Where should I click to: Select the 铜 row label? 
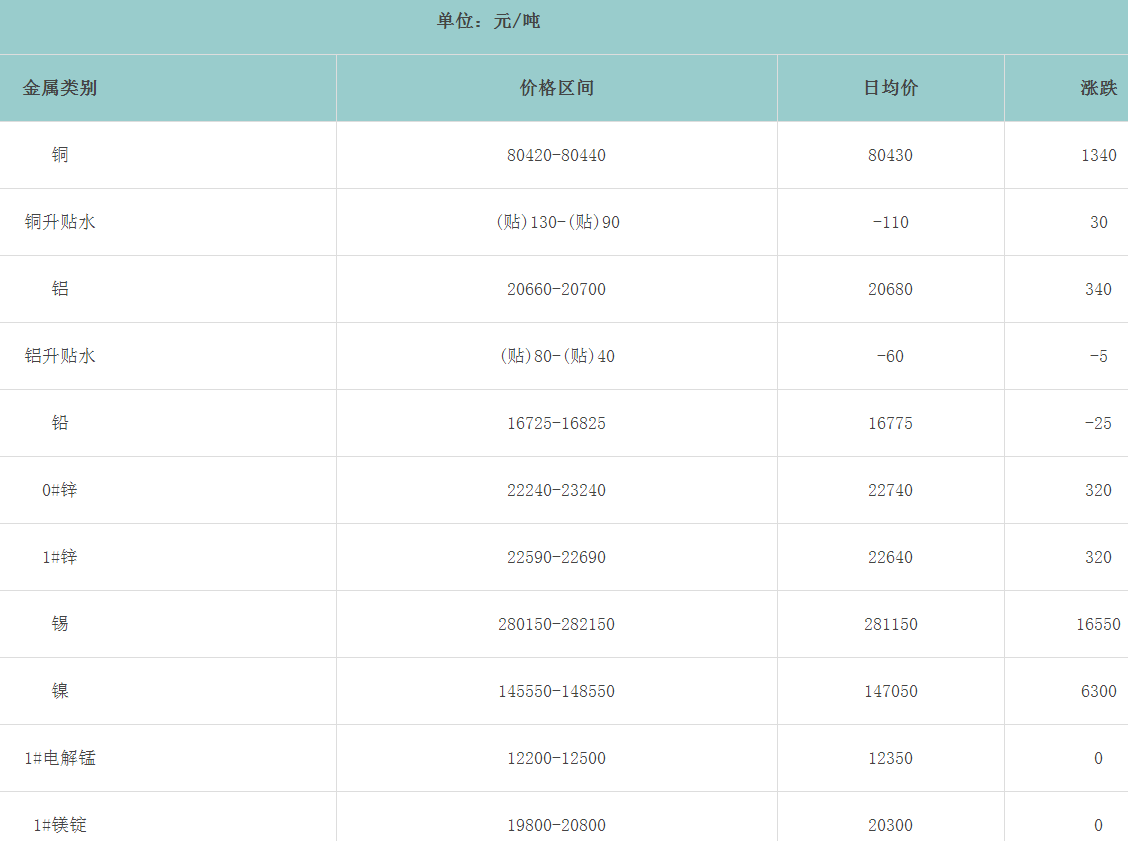coord(60,155)
